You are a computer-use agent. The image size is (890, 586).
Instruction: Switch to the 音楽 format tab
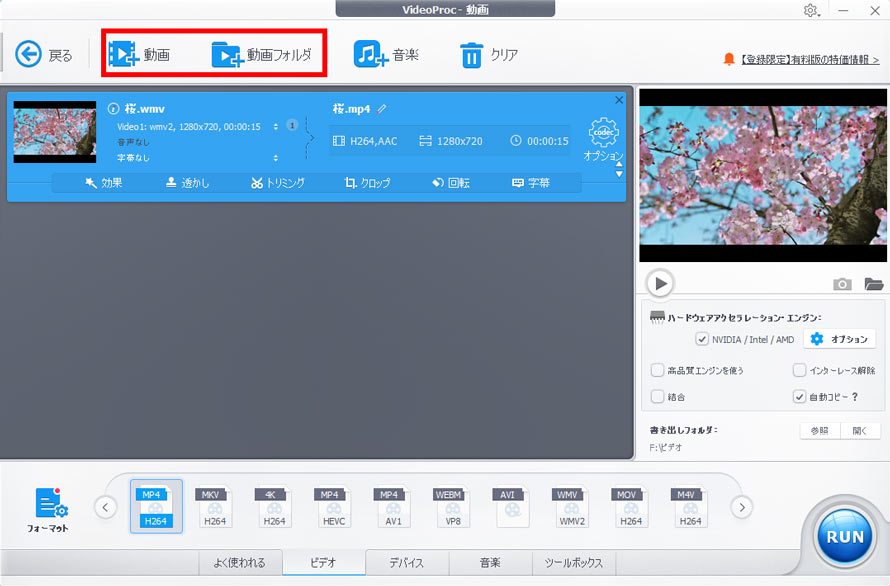[x=490, y=563]
